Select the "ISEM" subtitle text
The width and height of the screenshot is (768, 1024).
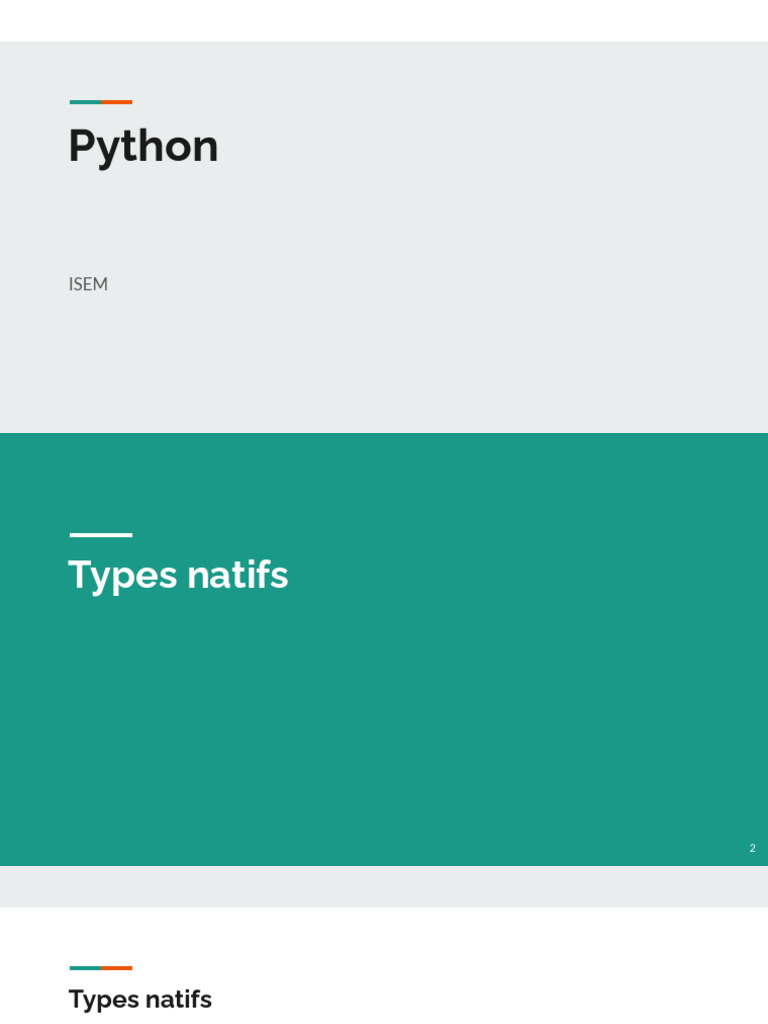(88, 284)
